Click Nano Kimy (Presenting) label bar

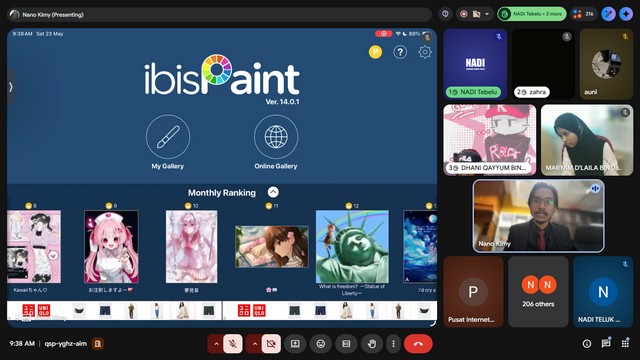(219, 14)
